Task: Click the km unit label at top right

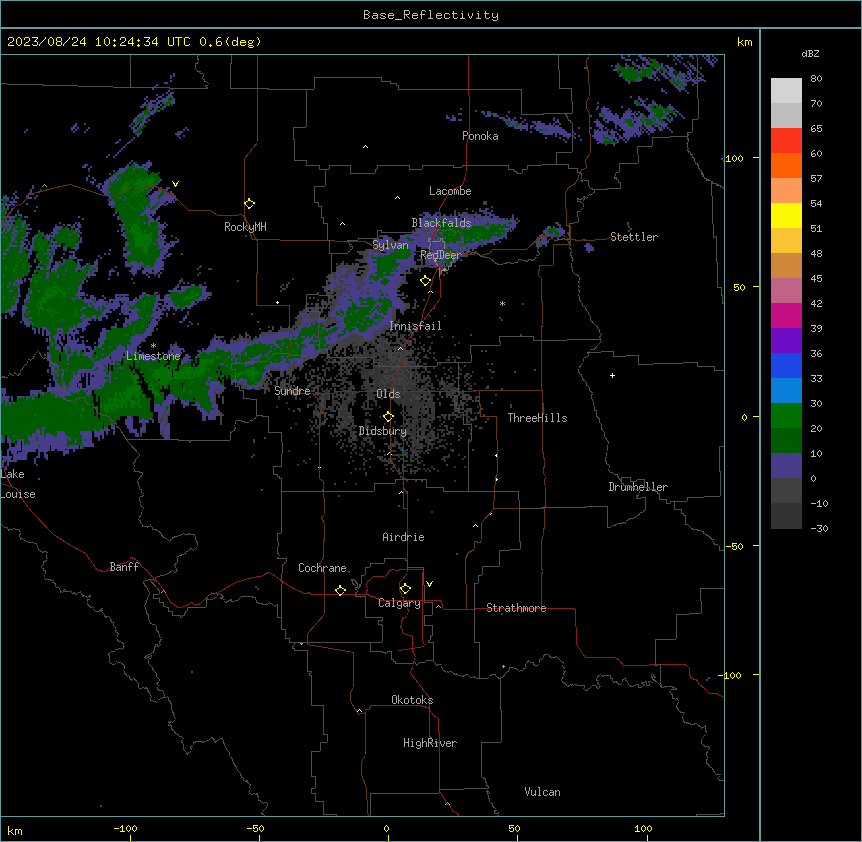Action: click(745, 42)
